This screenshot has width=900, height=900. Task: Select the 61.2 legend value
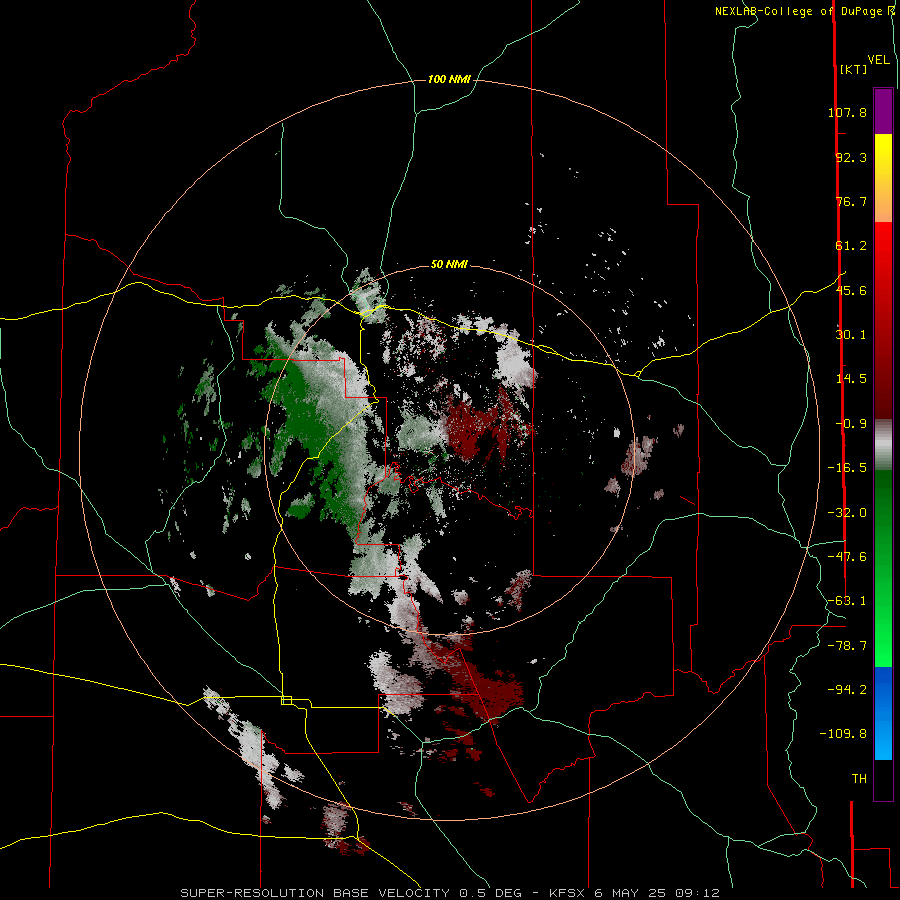click(851, 246)
